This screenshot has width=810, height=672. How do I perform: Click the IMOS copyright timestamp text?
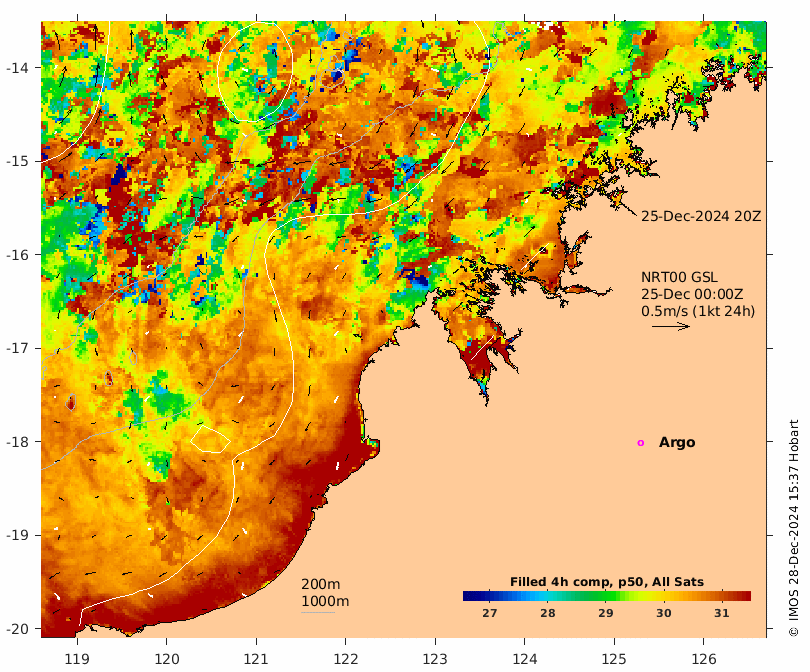793,528
